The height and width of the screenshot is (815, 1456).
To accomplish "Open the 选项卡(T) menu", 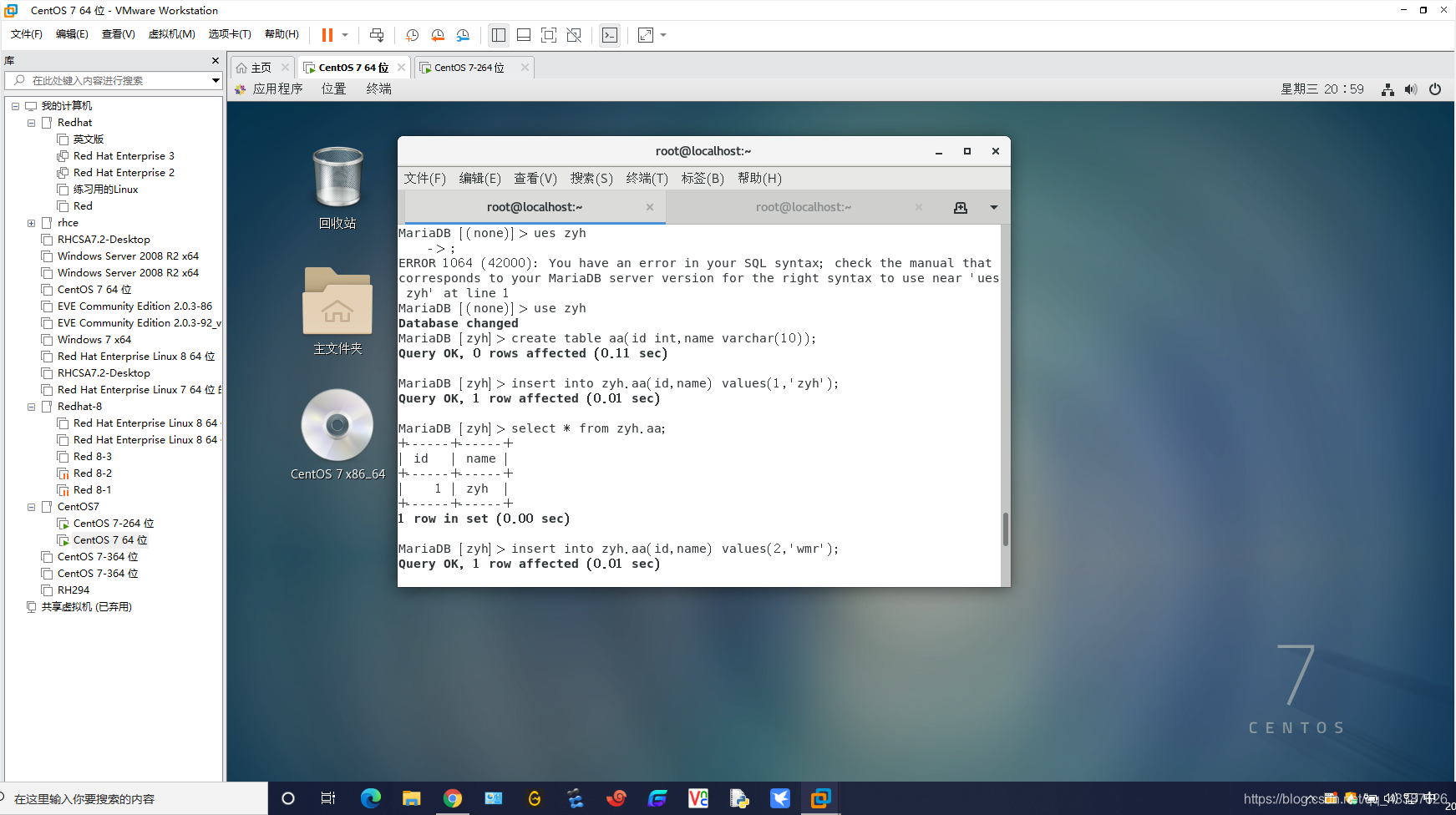I will [x=230, y=34].
